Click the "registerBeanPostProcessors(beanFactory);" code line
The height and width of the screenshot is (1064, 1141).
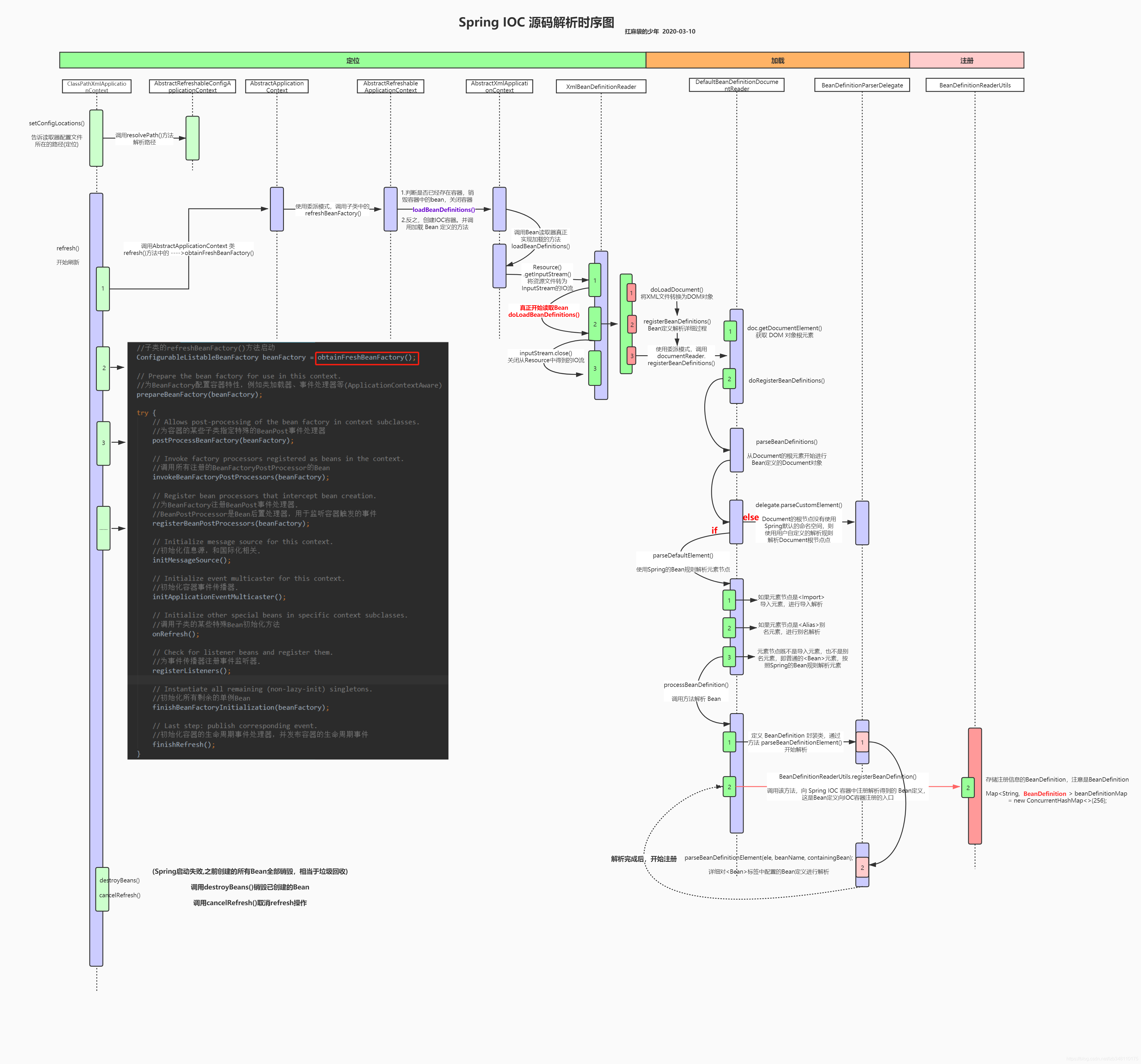pos(231,524)
